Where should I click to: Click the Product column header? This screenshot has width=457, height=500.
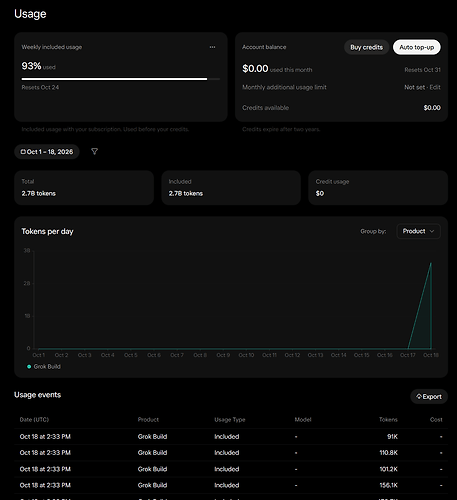[148, 420]
